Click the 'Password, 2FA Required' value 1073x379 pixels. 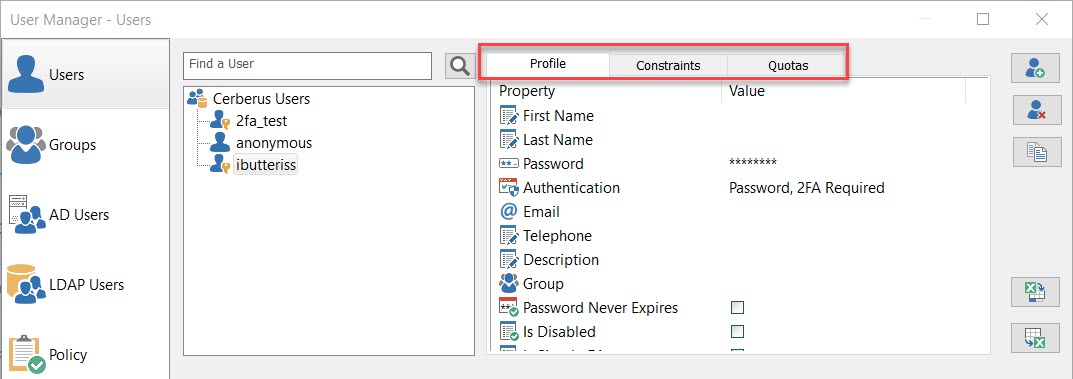[x=807, y=187]
